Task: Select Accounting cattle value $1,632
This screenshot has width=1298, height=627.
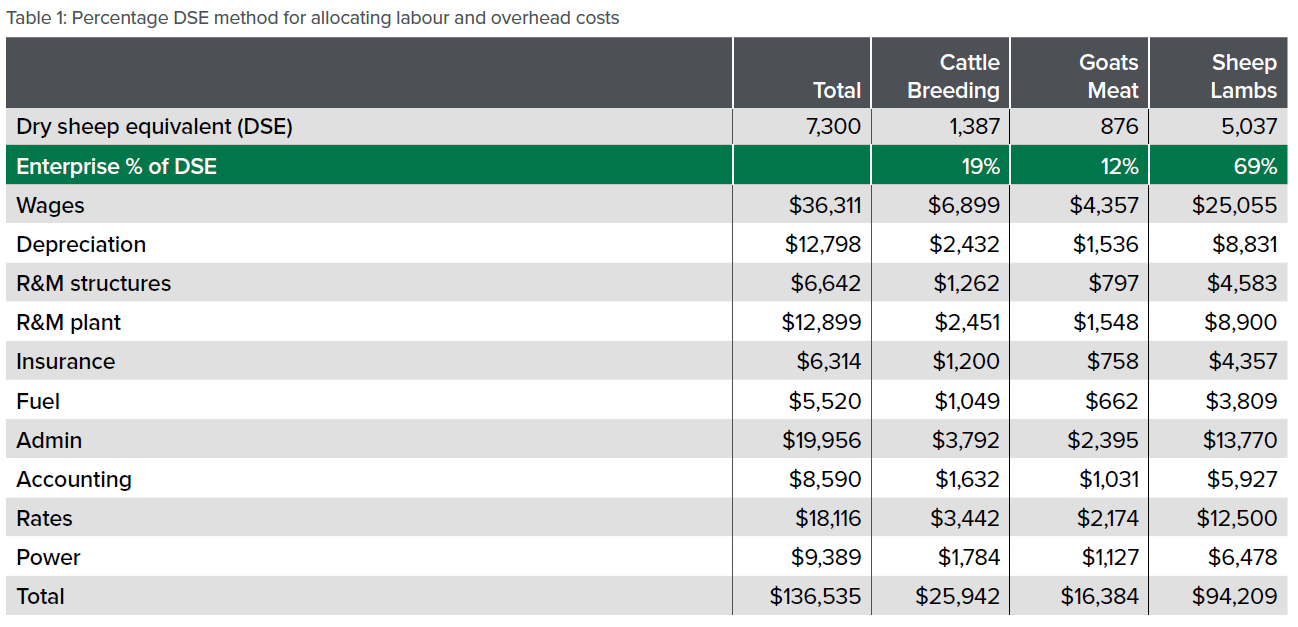Action: pos(967,479)
